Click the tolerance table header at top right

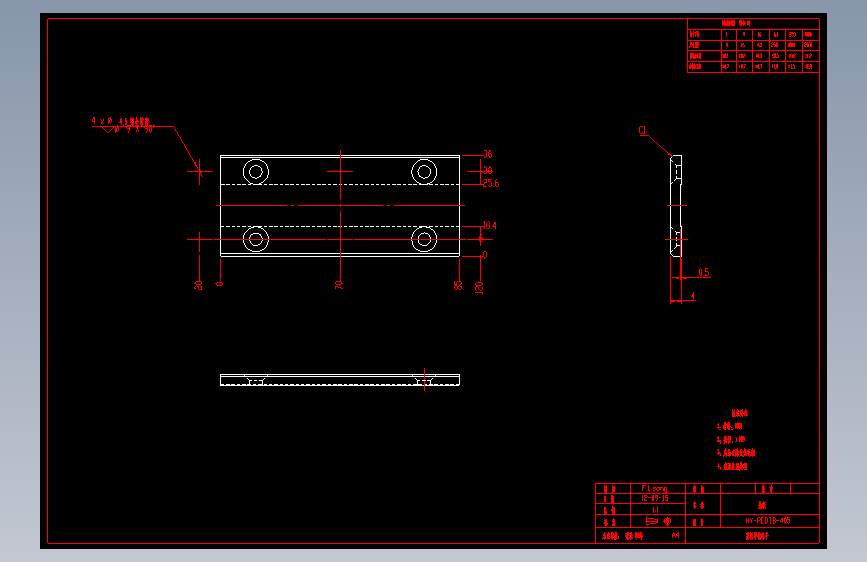736,23
